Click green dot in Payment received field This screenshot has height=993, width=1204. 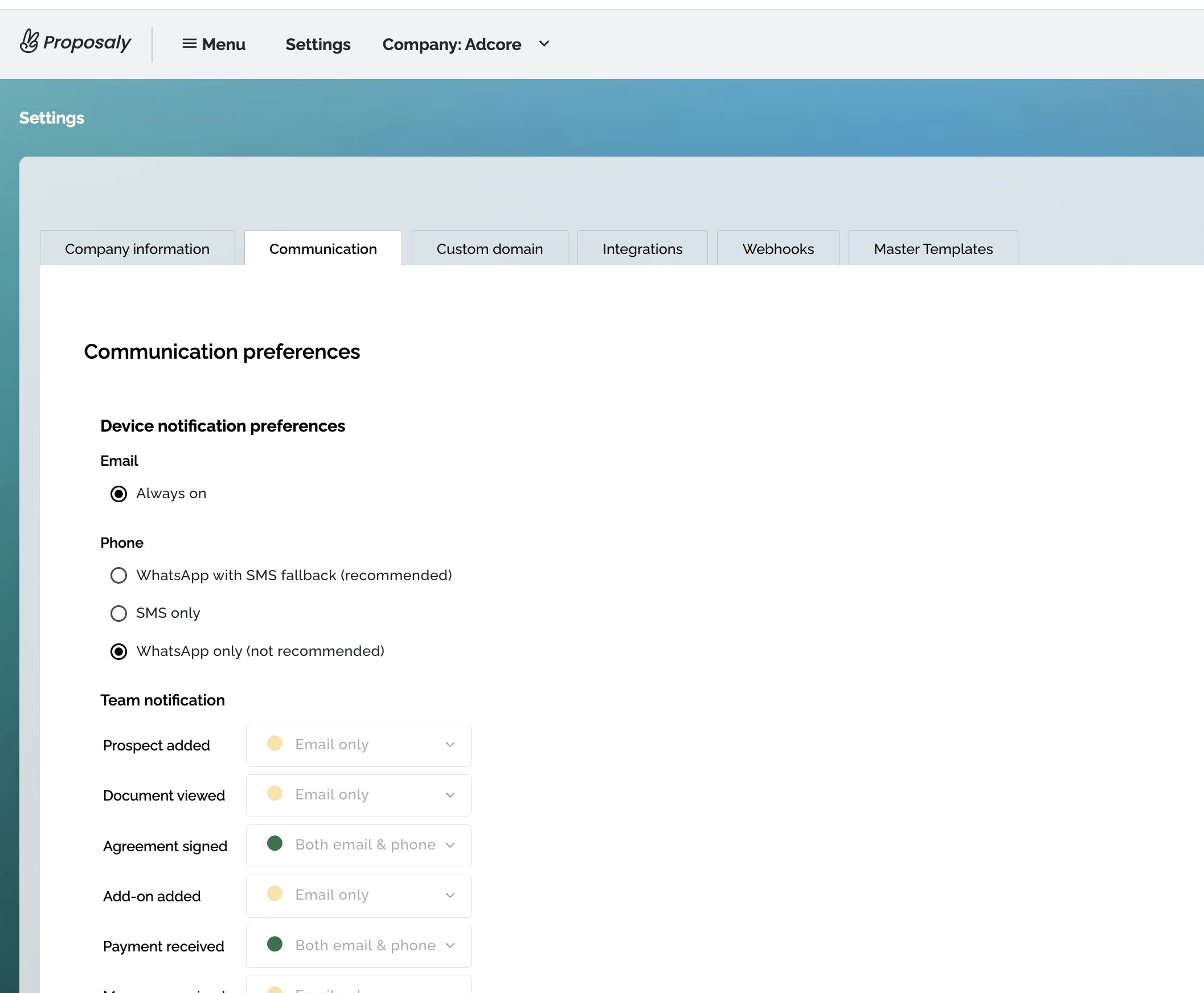pos(275,945)
